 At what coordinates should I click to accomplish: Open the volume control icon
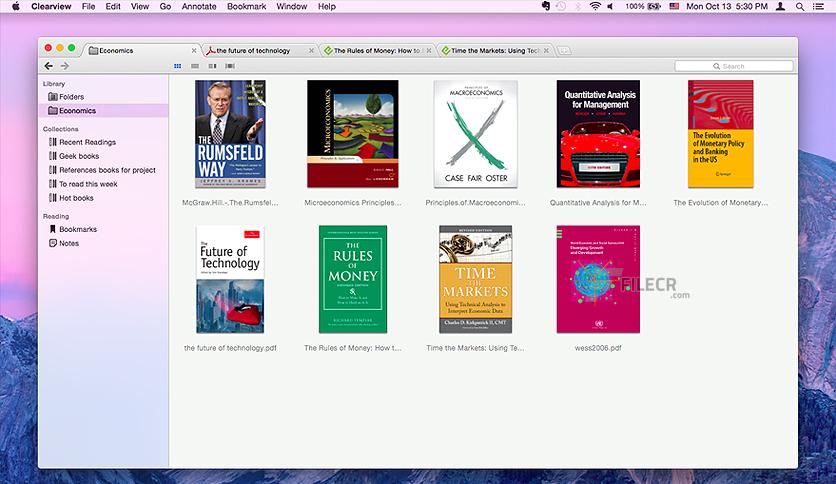coord(610,6)
